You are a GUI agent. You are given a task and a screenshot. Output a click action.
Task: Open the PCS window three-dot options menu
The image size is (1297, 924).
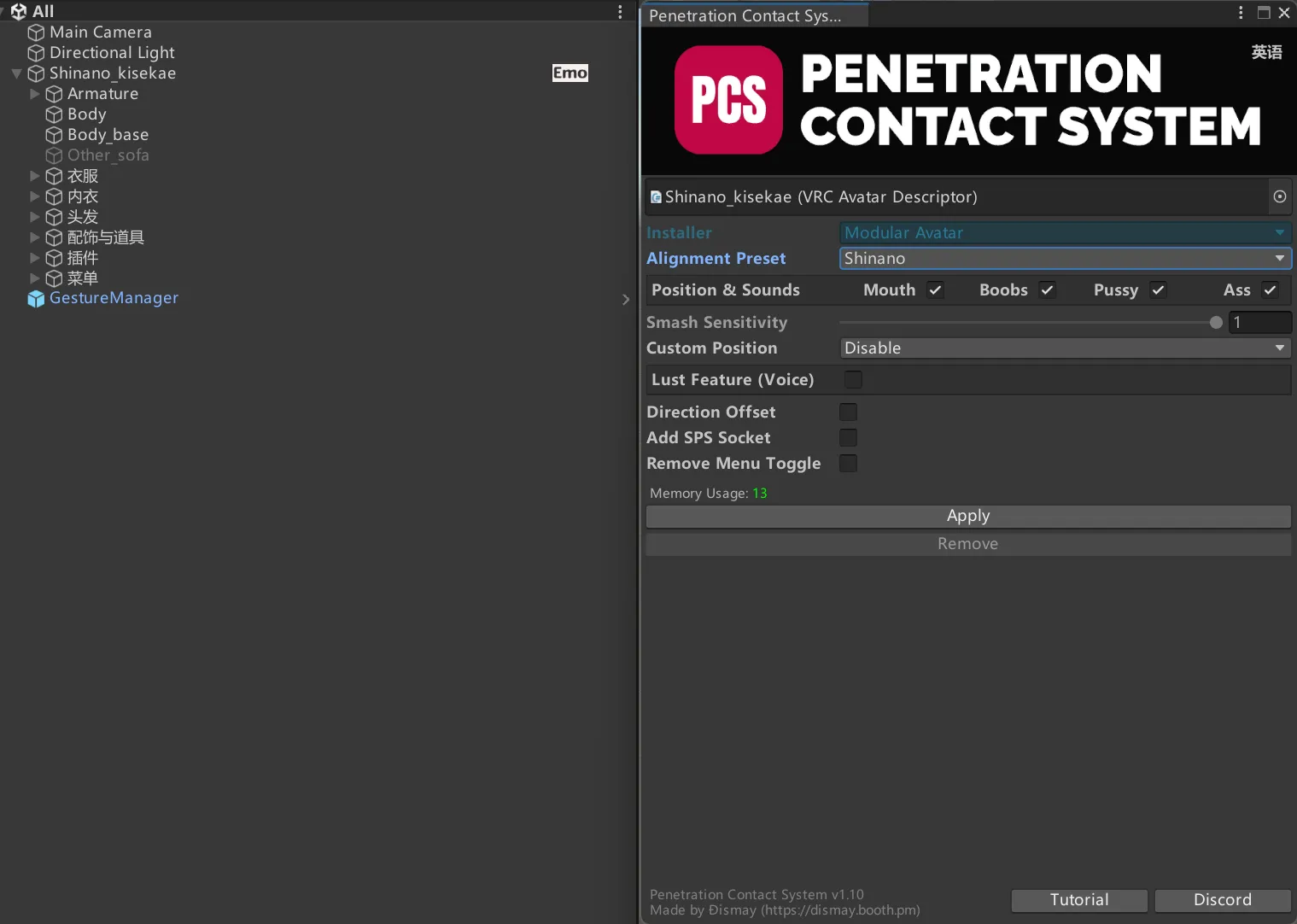click(x=1241, y=13)
